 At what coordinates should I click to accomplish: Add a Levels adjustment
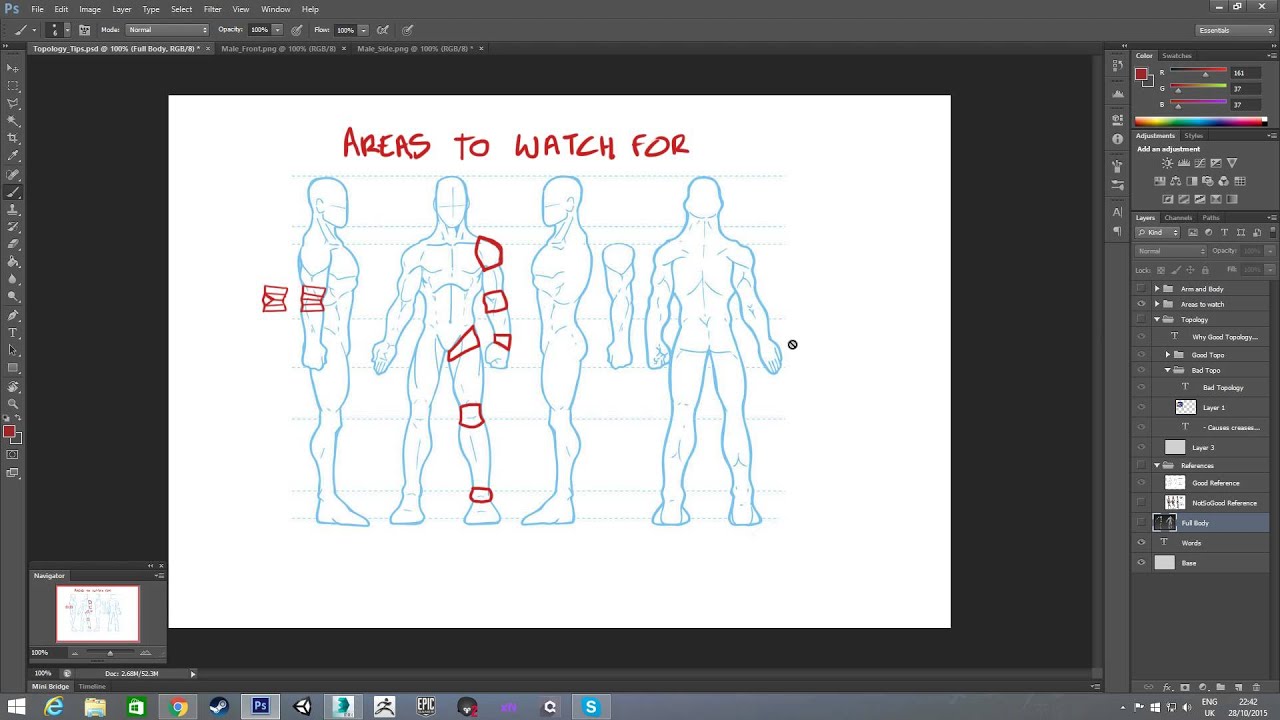click(x=1183, y=163)
